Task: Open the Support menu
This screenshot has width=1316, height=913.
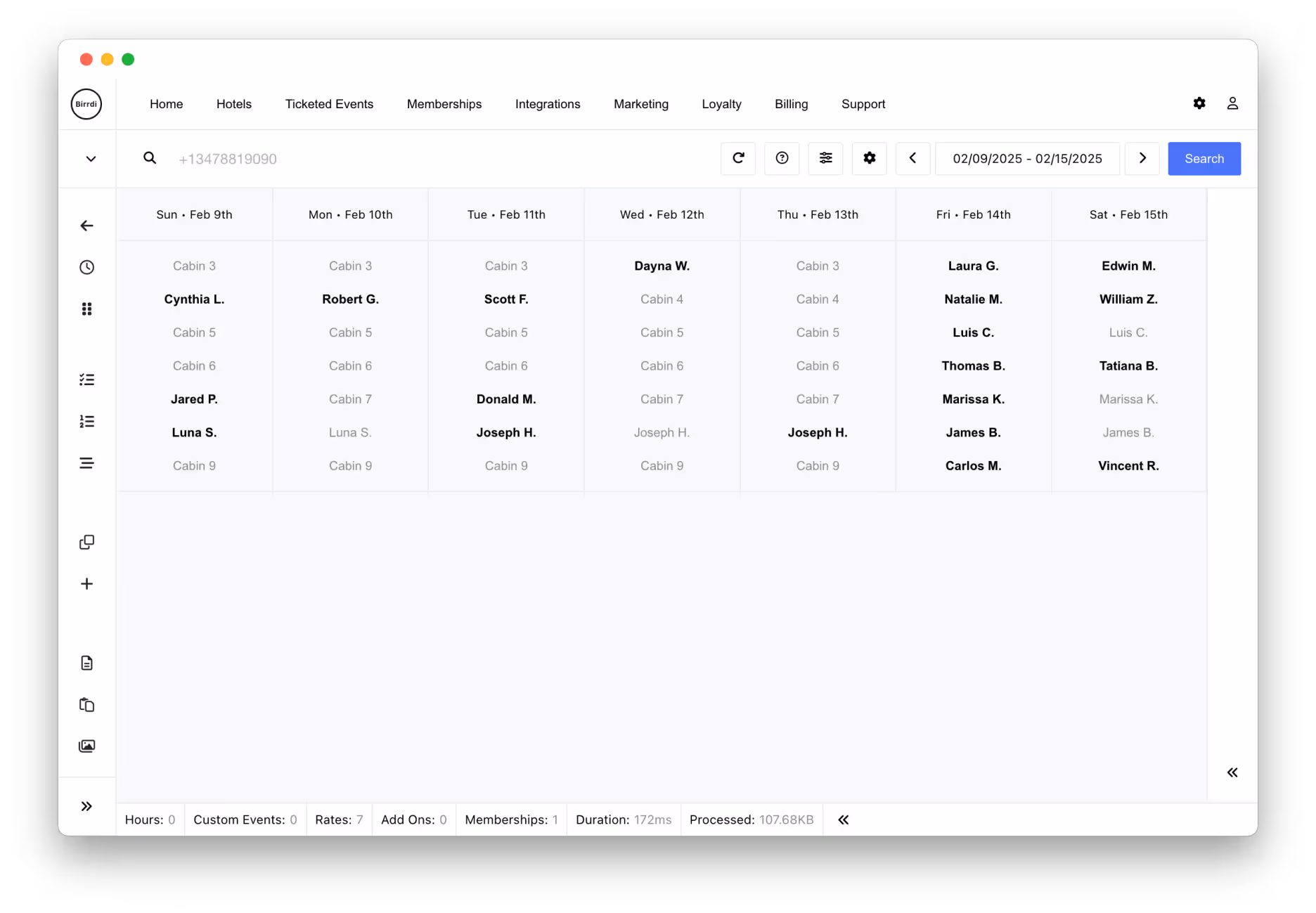Action: point(863,104)
